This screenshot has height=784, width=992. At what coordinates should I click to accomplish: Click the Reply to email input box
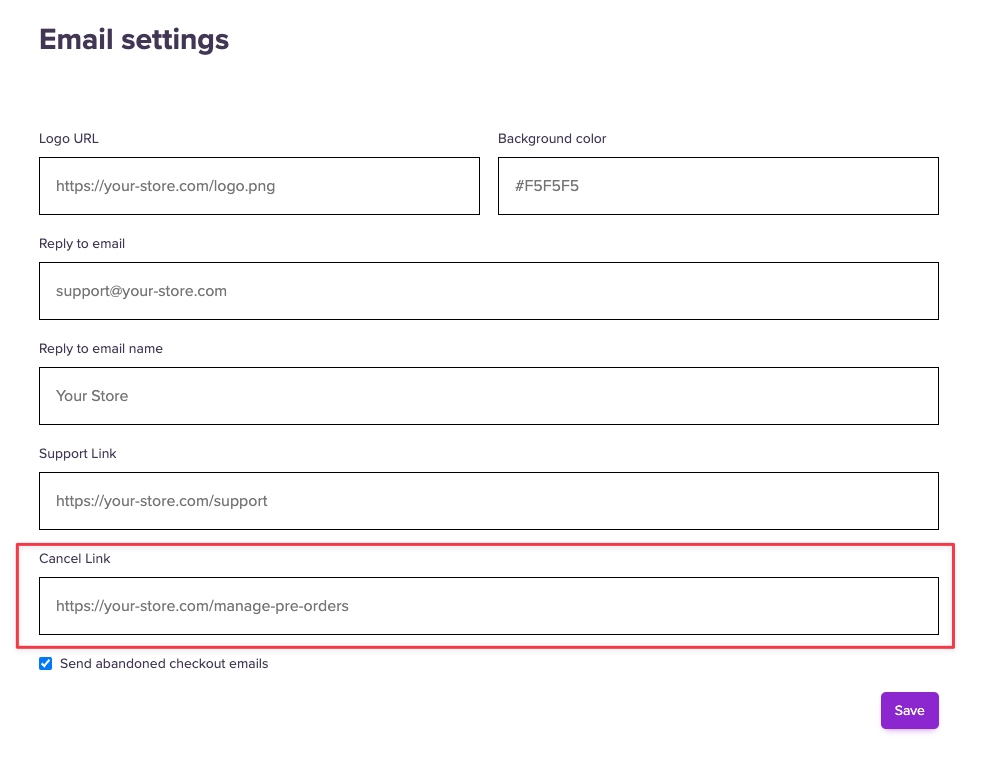click(489, 291)
